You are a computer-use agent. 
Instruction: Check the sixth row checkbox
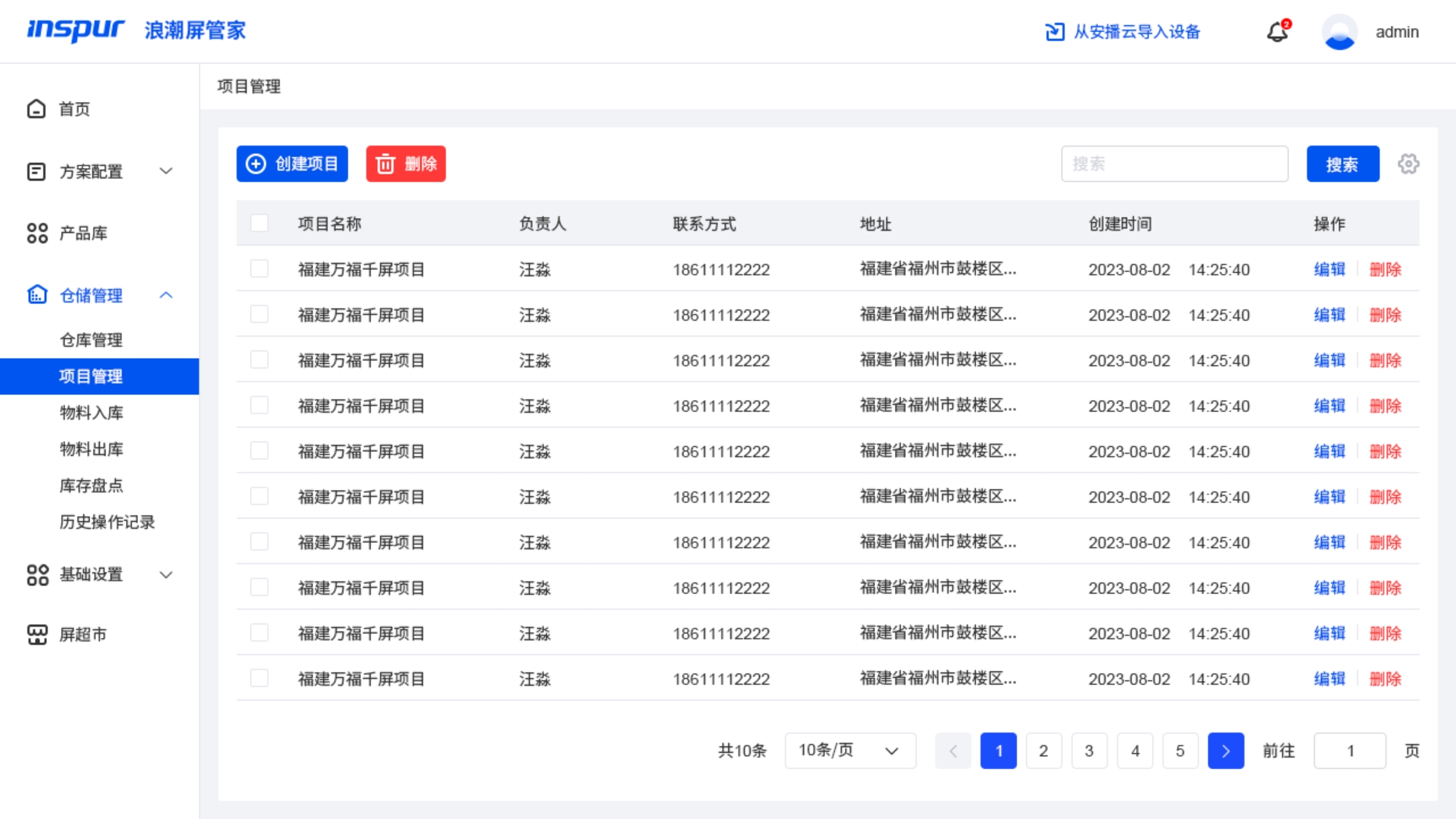pyautogui.click(x=259, y=496)
